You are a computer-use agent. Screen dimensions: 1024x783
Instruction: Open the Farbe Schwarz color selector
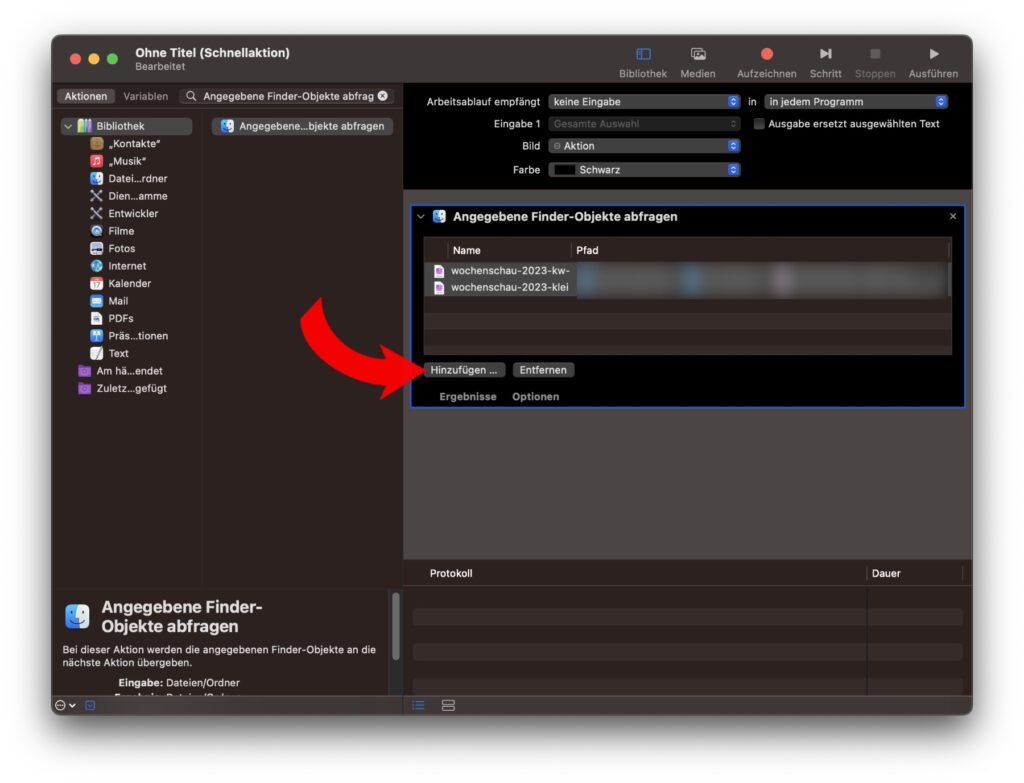pos(644,170)
